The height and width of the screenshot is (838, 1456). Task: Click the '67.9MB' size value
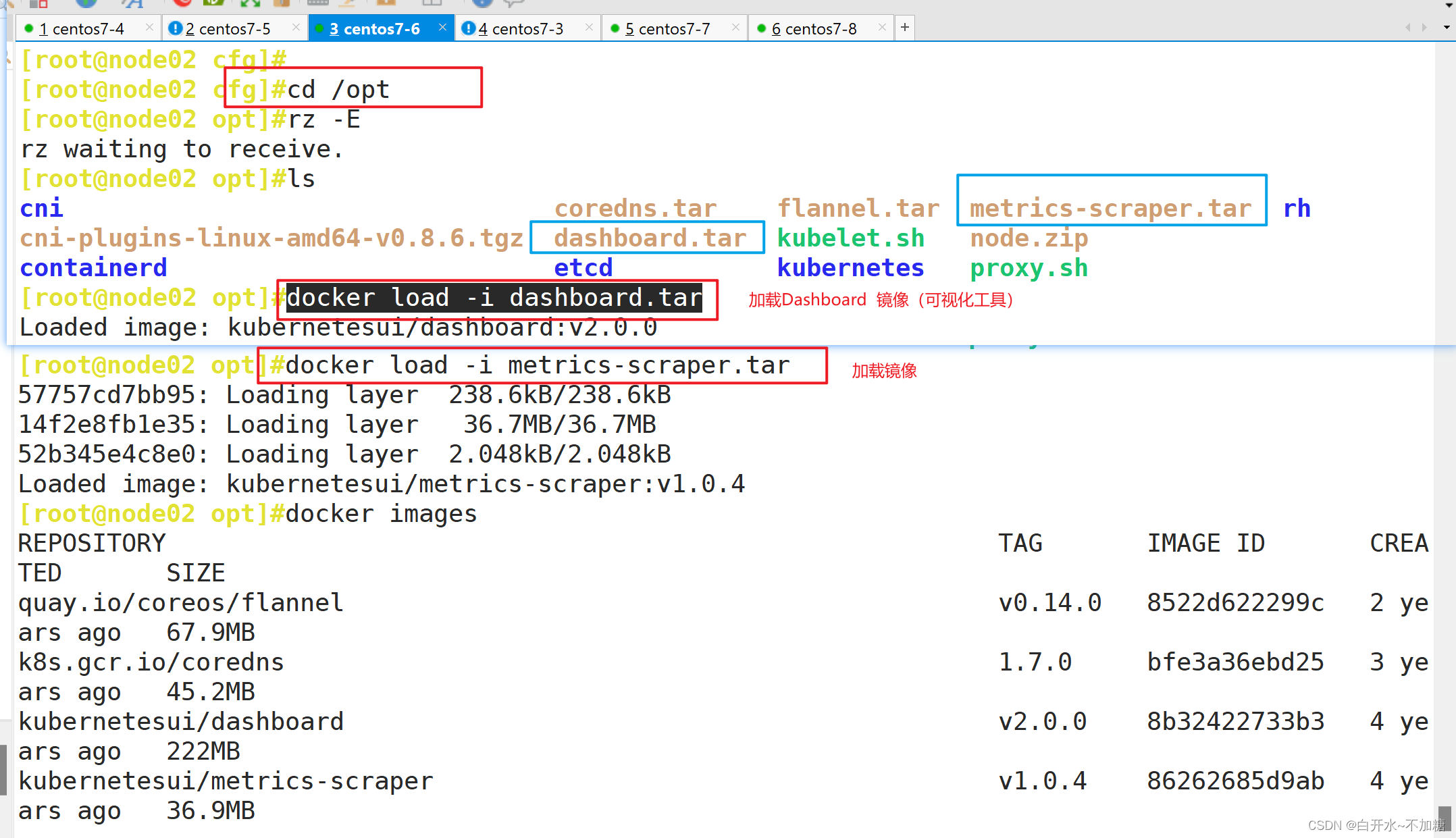pyautogui.click(x=211, y=633)
